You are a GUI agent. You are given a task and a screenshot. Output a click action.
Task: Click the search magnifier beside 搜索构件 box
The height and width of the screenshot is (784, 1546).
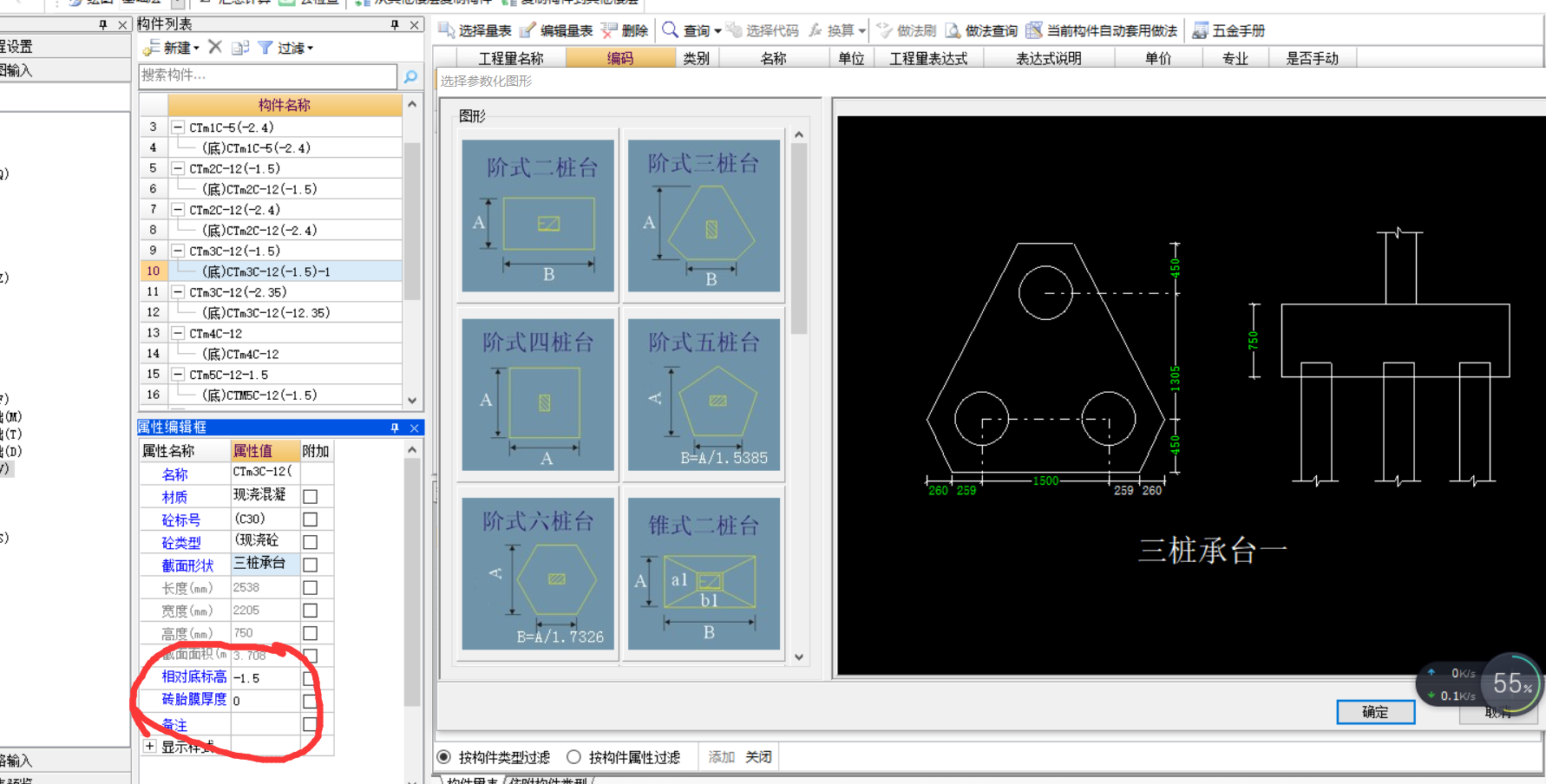tap(410, 76)
